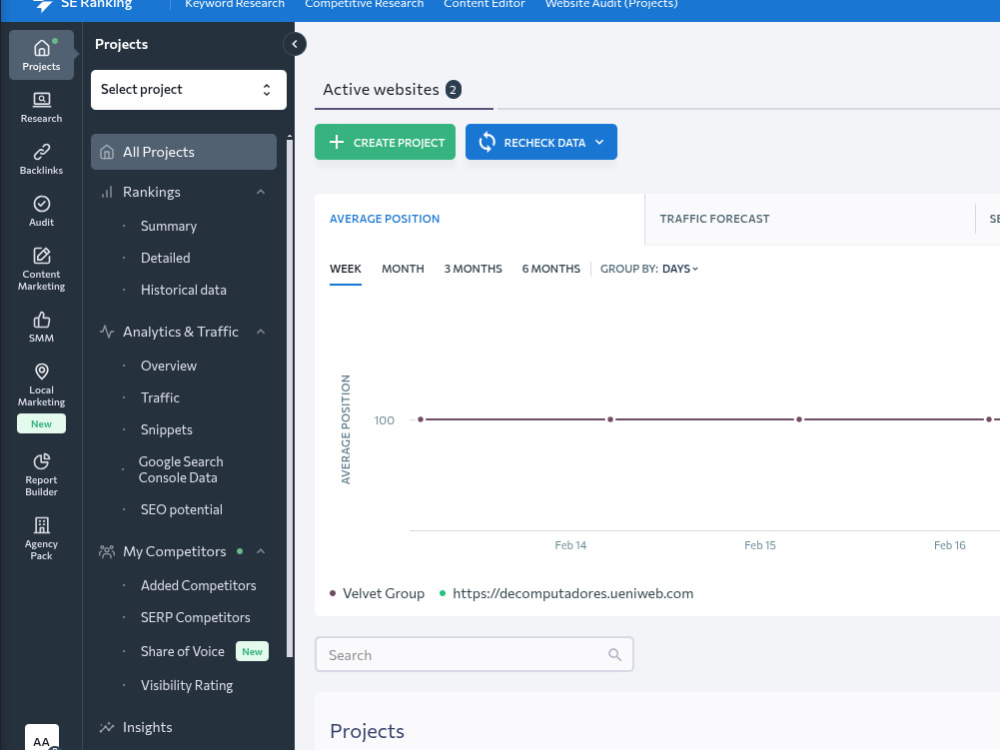The height and width of the screenshot is (750, 1000).
Task: Select the Week time range
Action: 345,268
